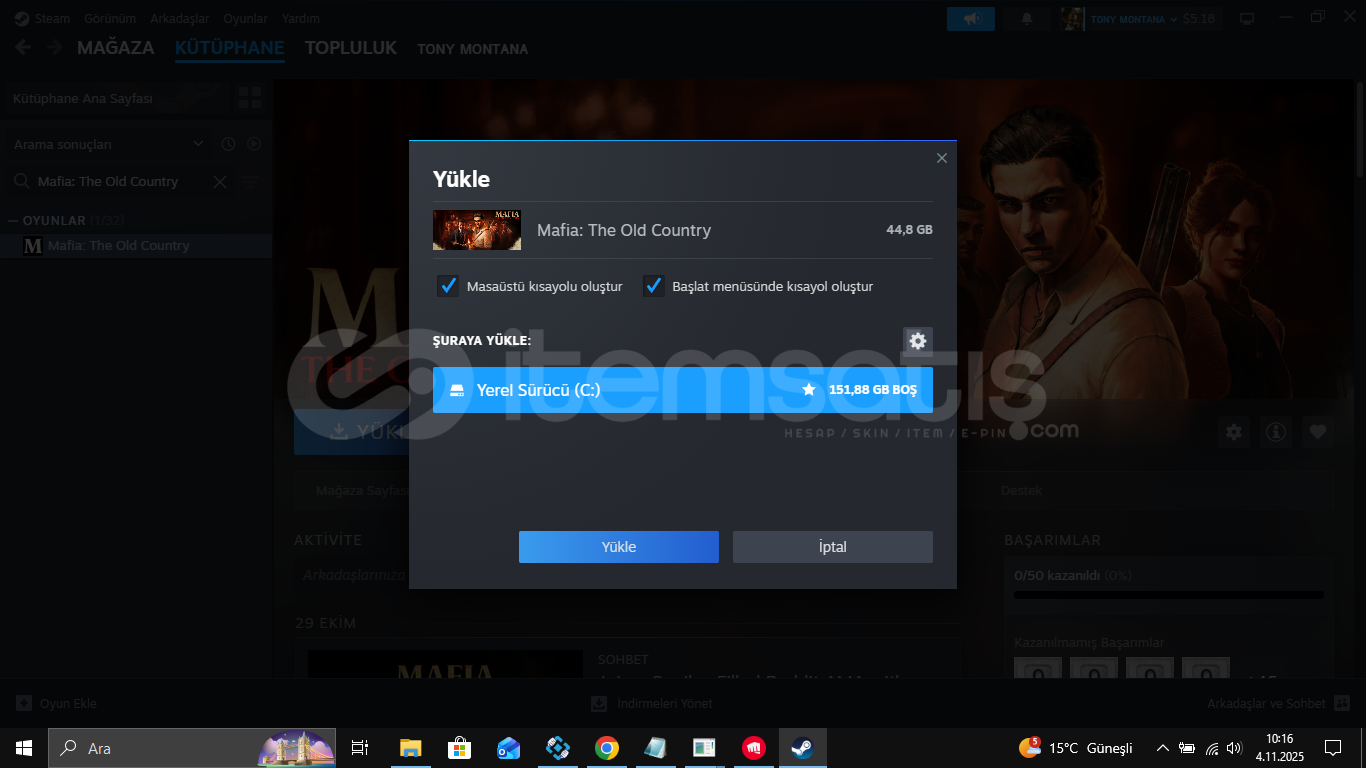Open the Steam menu
This screenshot has height=768, width=1366.
(x=43, y=18)
